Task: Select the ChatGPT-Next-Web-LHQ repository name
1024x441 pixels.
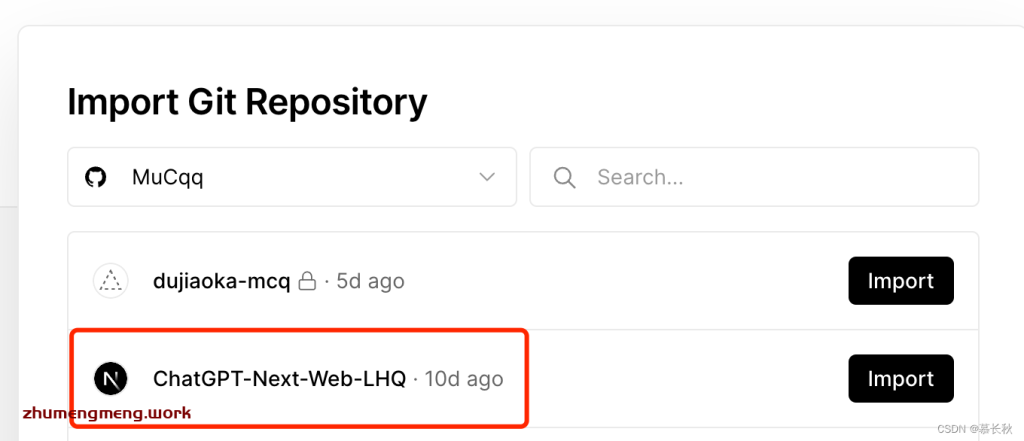Action: click(x=280, y=378)
